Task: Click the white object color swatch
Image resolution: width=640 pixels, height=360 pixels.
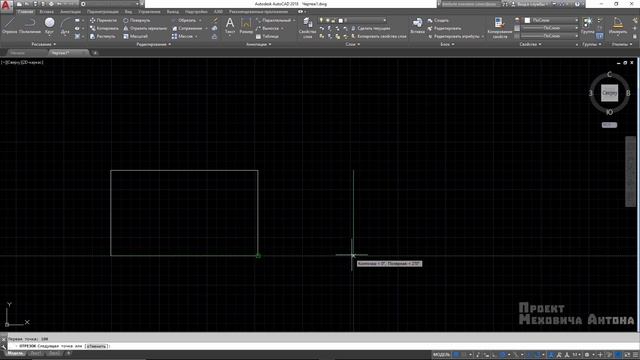Action: (x=527, y=20)
